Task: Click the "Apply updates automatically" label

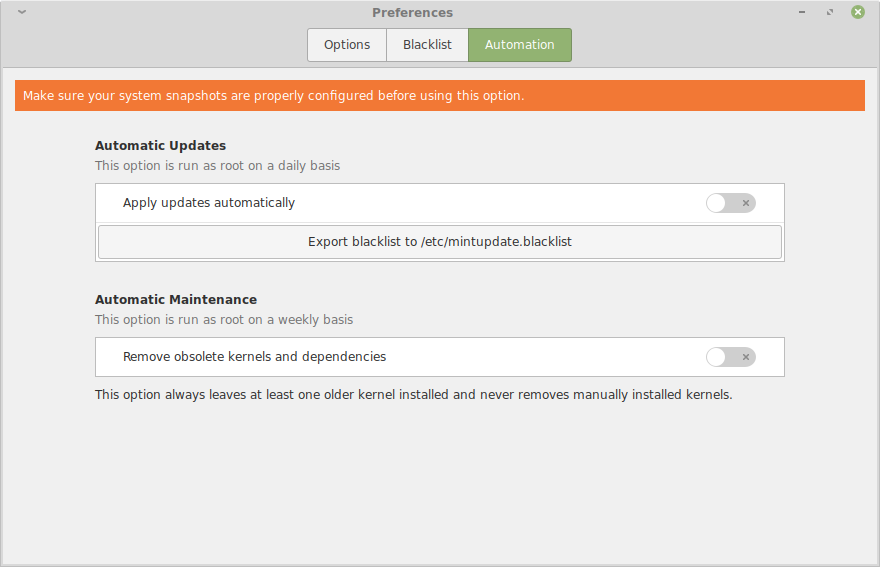Action: (209, 203)
